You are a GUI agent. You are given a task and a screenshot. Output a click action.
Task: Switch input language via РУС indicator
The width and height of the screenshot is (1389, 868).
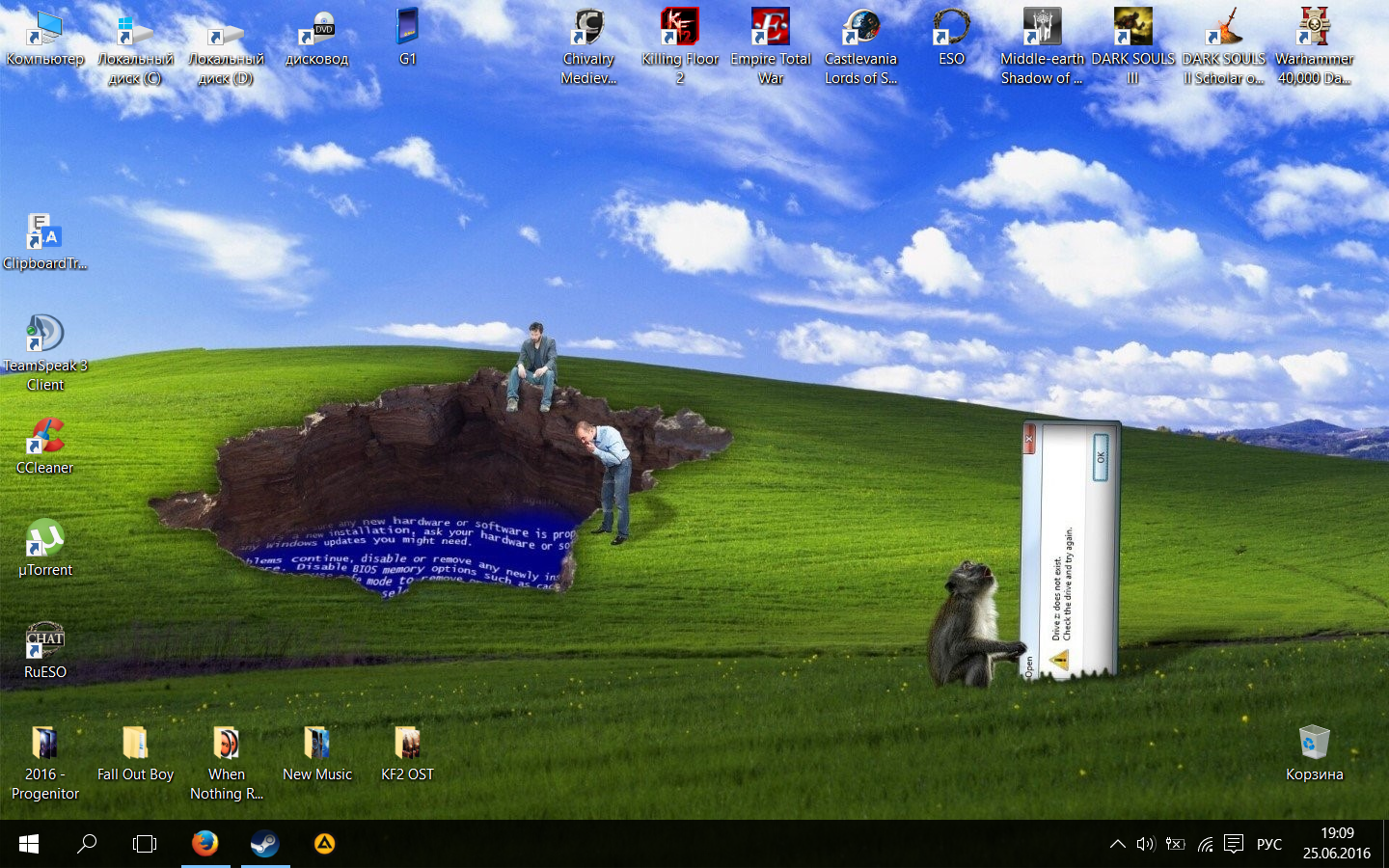[1268, 844]
